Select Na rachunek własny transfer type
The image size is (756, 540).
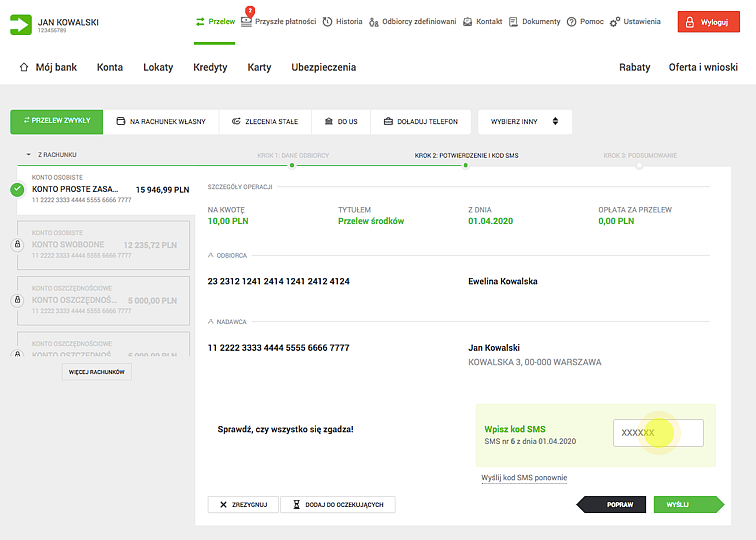tap(161, 122)
